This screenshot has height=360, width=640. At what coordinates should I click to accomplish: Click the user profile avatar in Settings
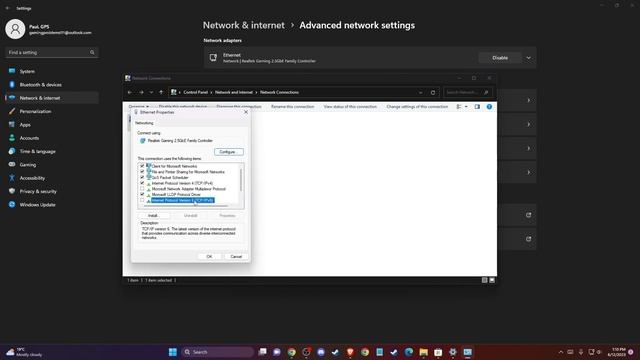pos(15,29)
